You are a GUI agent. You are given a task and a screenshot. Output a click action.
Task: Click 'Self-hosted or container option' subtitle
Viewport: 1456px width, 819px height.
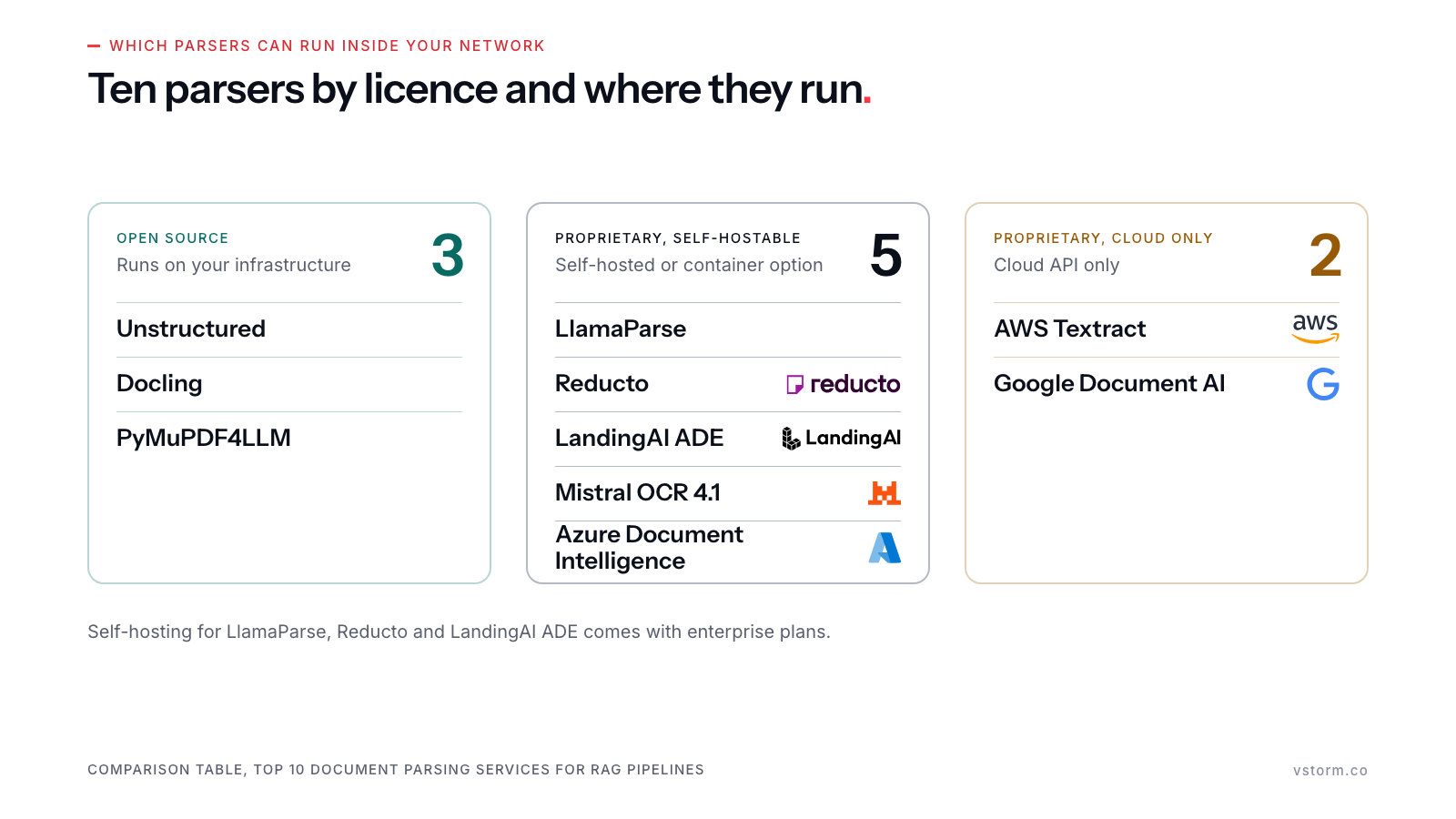(x=689, y=266)
